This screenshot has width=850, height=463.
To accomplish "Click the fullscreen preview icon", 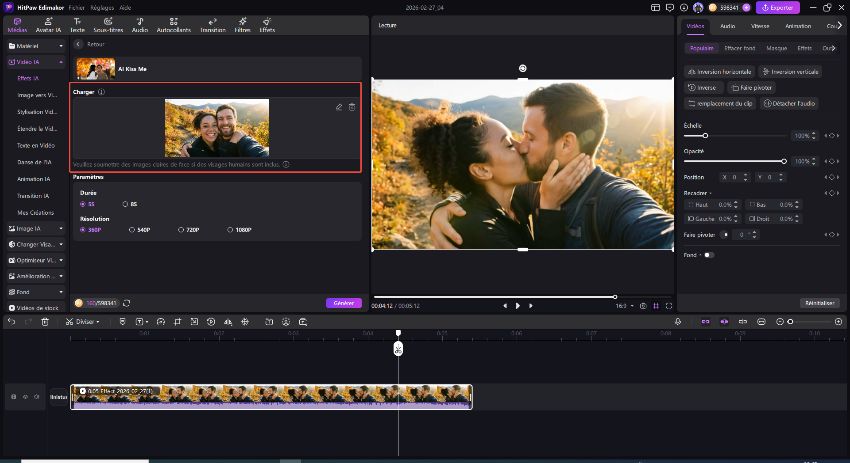I will click(669, 306).
